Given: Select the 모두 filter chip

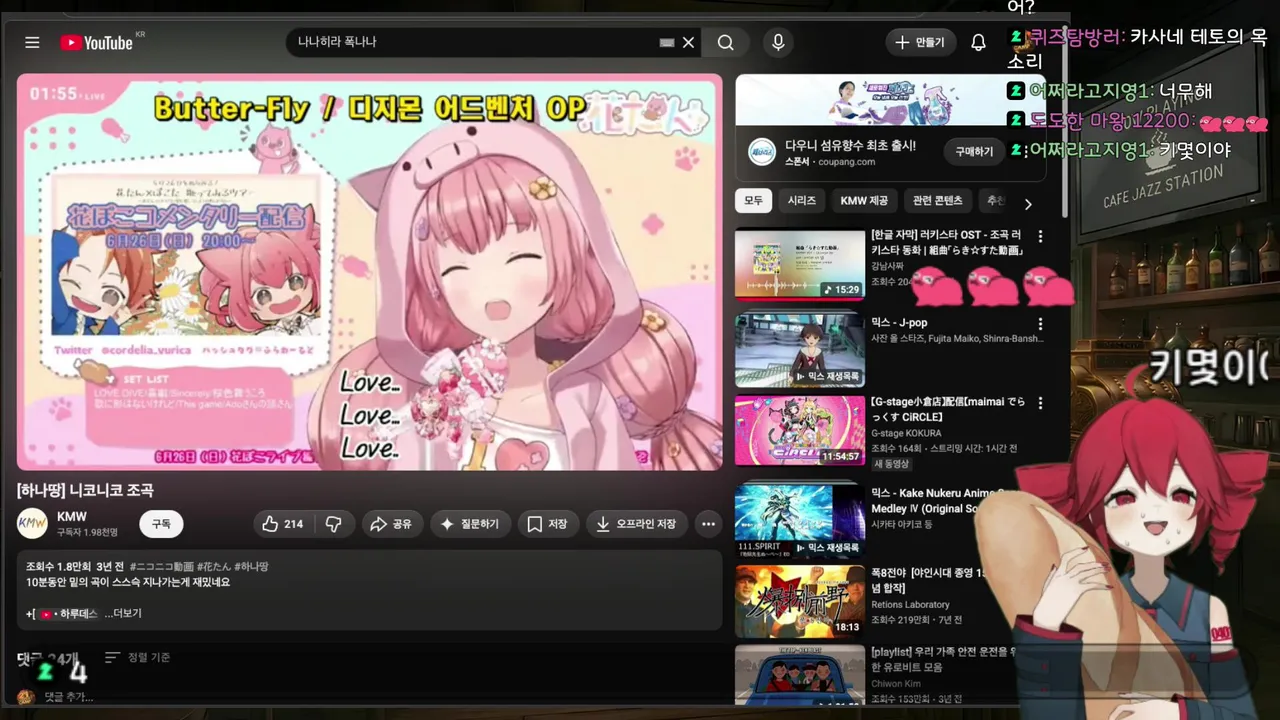Looking at the screenshot, I should point(753,200).
